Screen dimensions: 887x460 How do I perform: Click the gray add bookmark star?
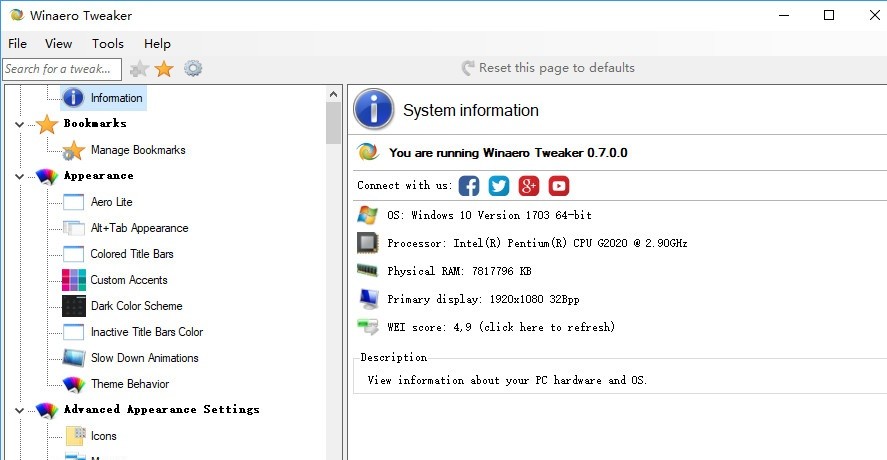pyautogui.click(x=139, y=69)
